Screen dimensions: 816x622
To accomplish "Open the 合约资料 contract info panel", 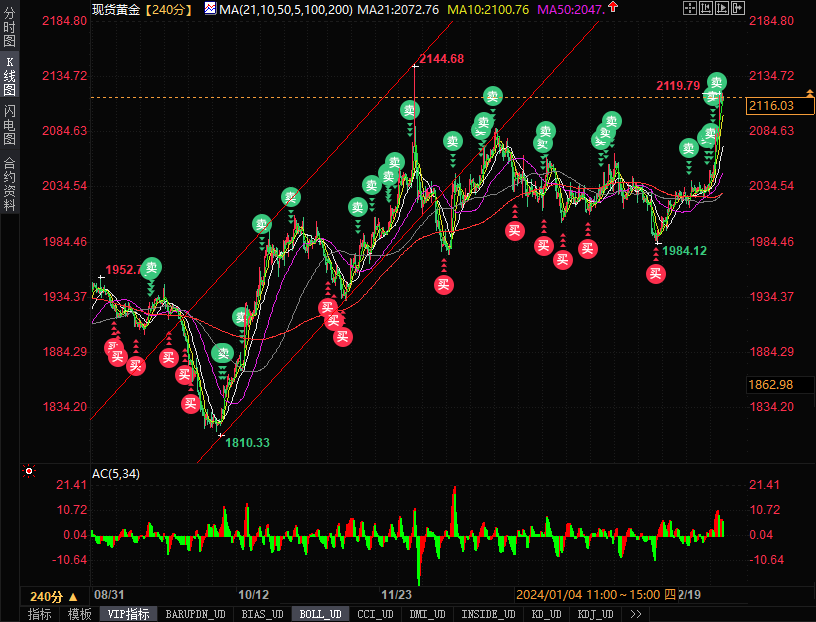I will point(9,183).
